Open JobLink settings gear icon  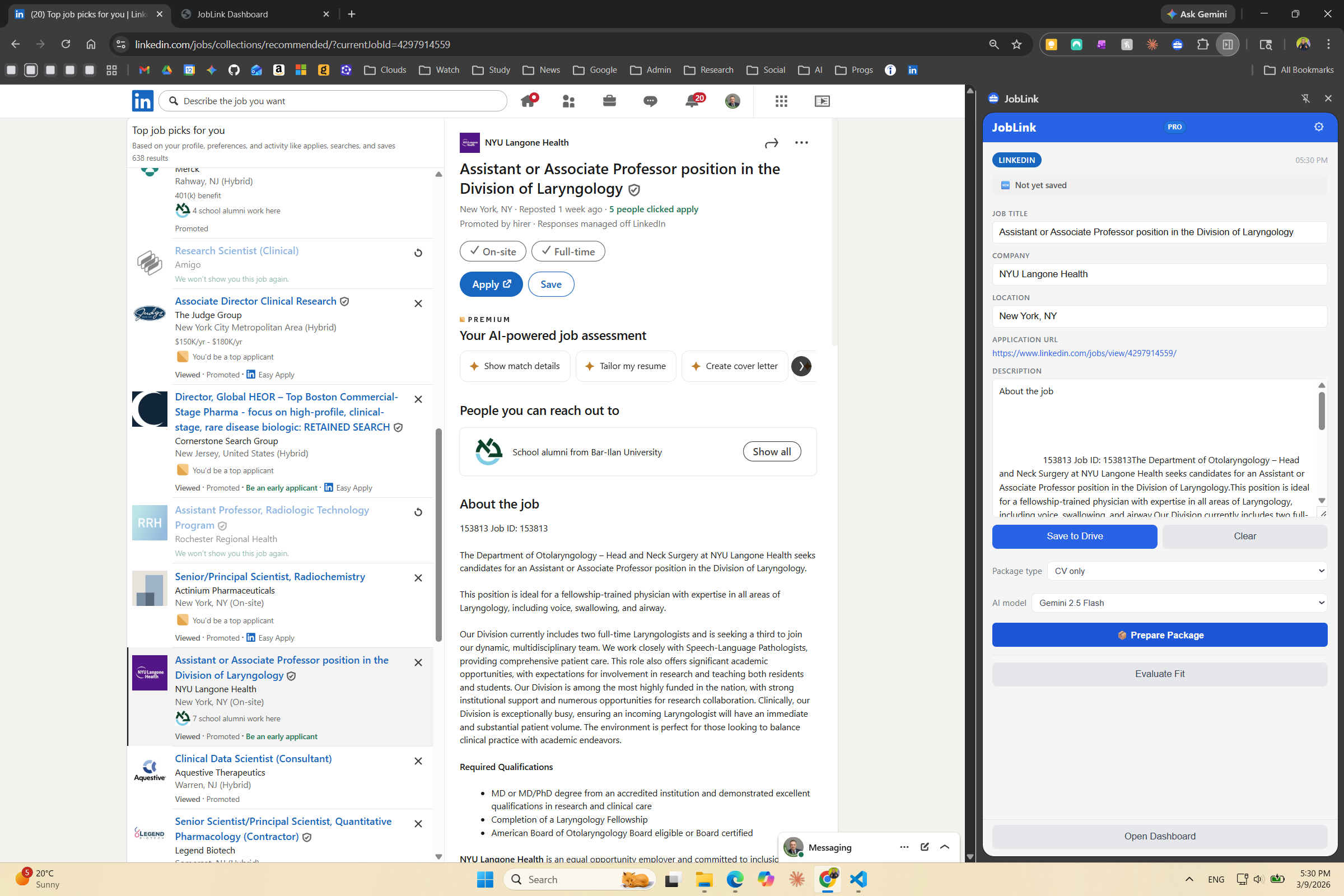tap(1319, 127)
